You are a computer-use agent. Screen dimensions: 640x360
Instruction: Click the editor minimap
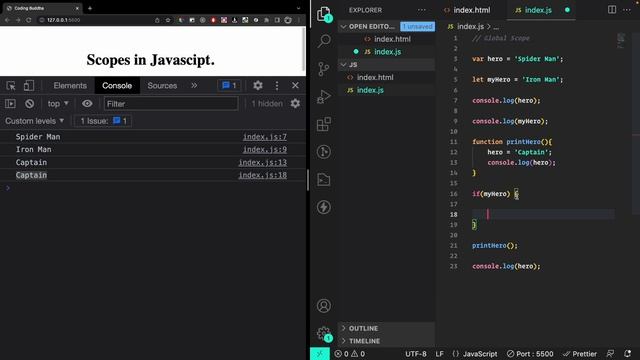(621, 41)
